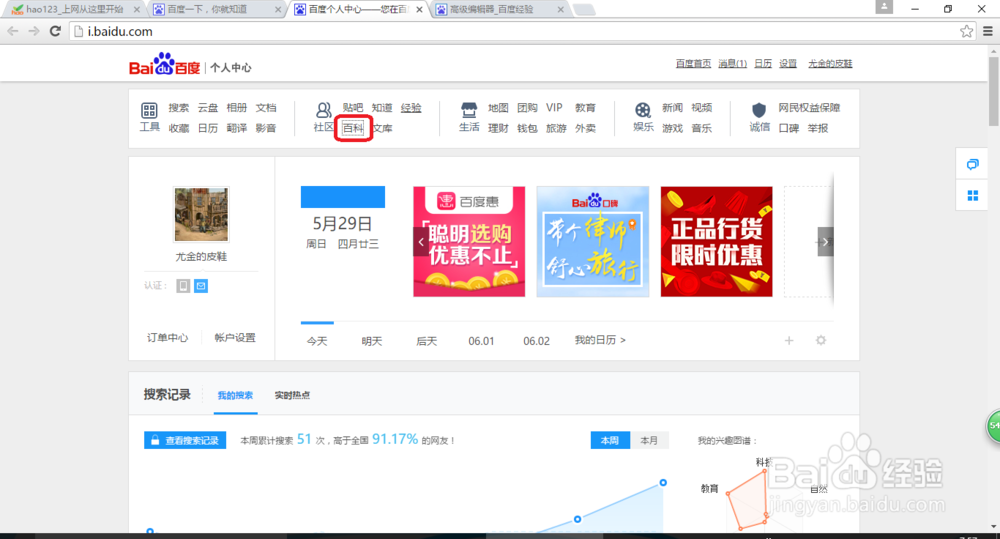
Task: Go back with the browser back arrow
Action: click(x=13, y=31)
